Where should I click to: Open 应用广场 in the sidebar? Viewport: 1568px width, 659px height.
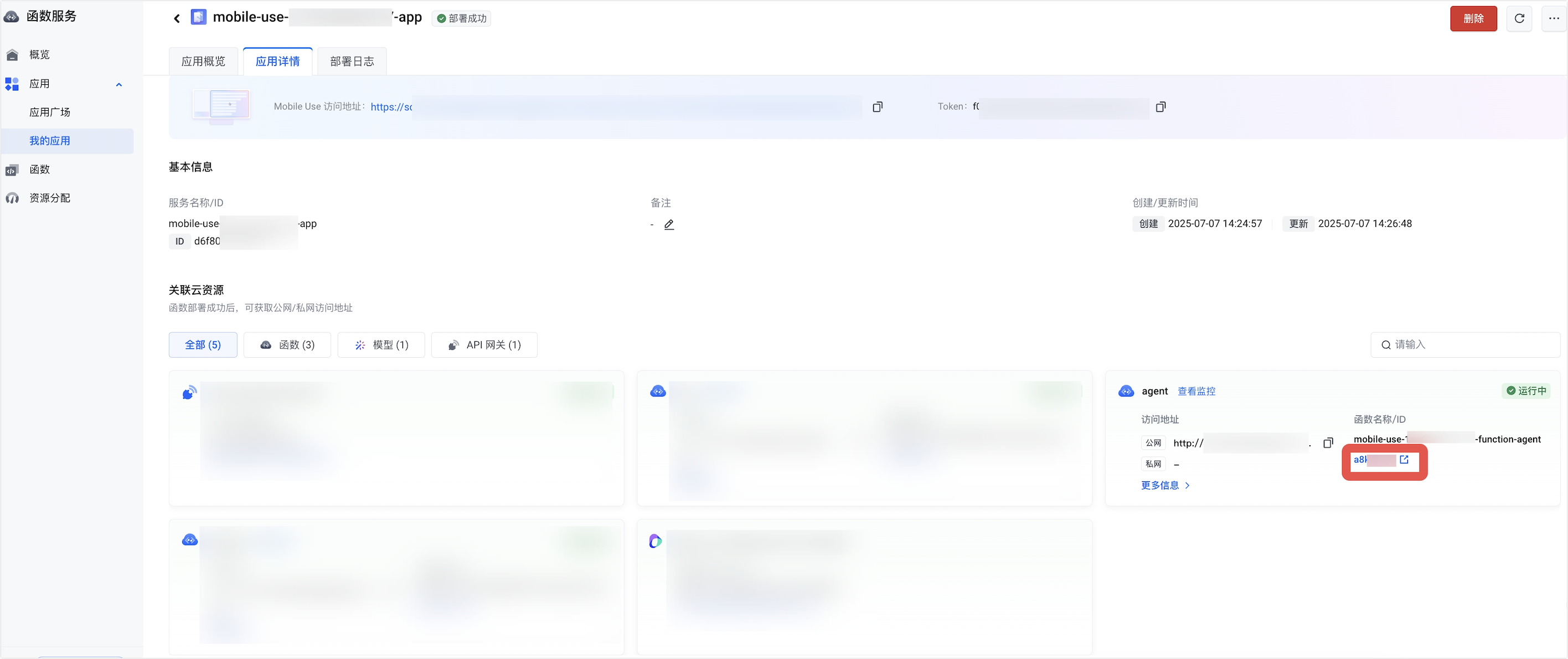50,112
